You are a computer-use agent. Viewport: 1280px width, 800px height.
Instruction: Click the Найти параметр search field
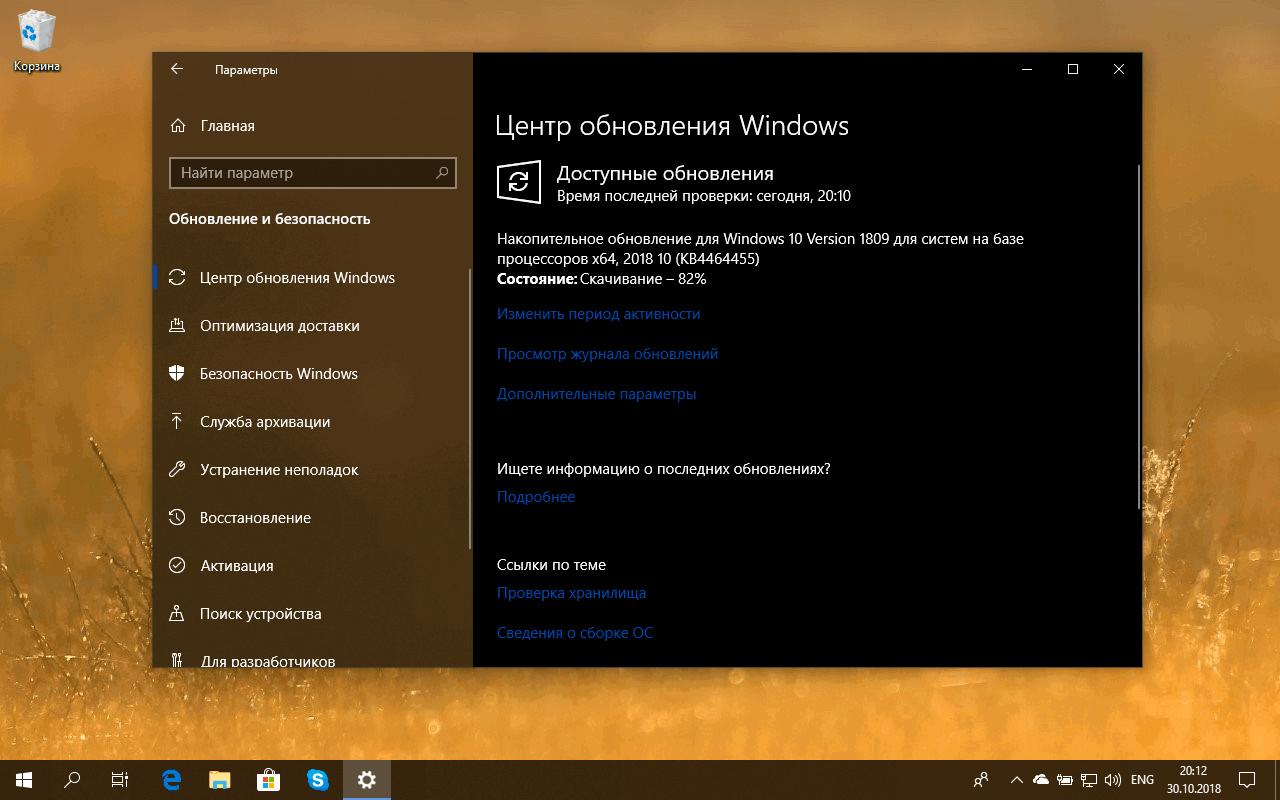(312, 172)
